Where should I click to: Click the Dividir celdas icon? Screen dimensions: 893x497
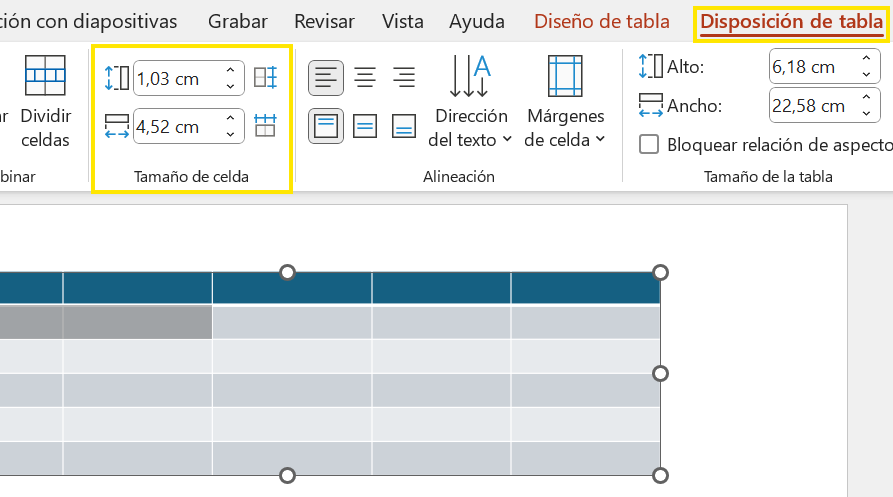[x=45, y=75]
